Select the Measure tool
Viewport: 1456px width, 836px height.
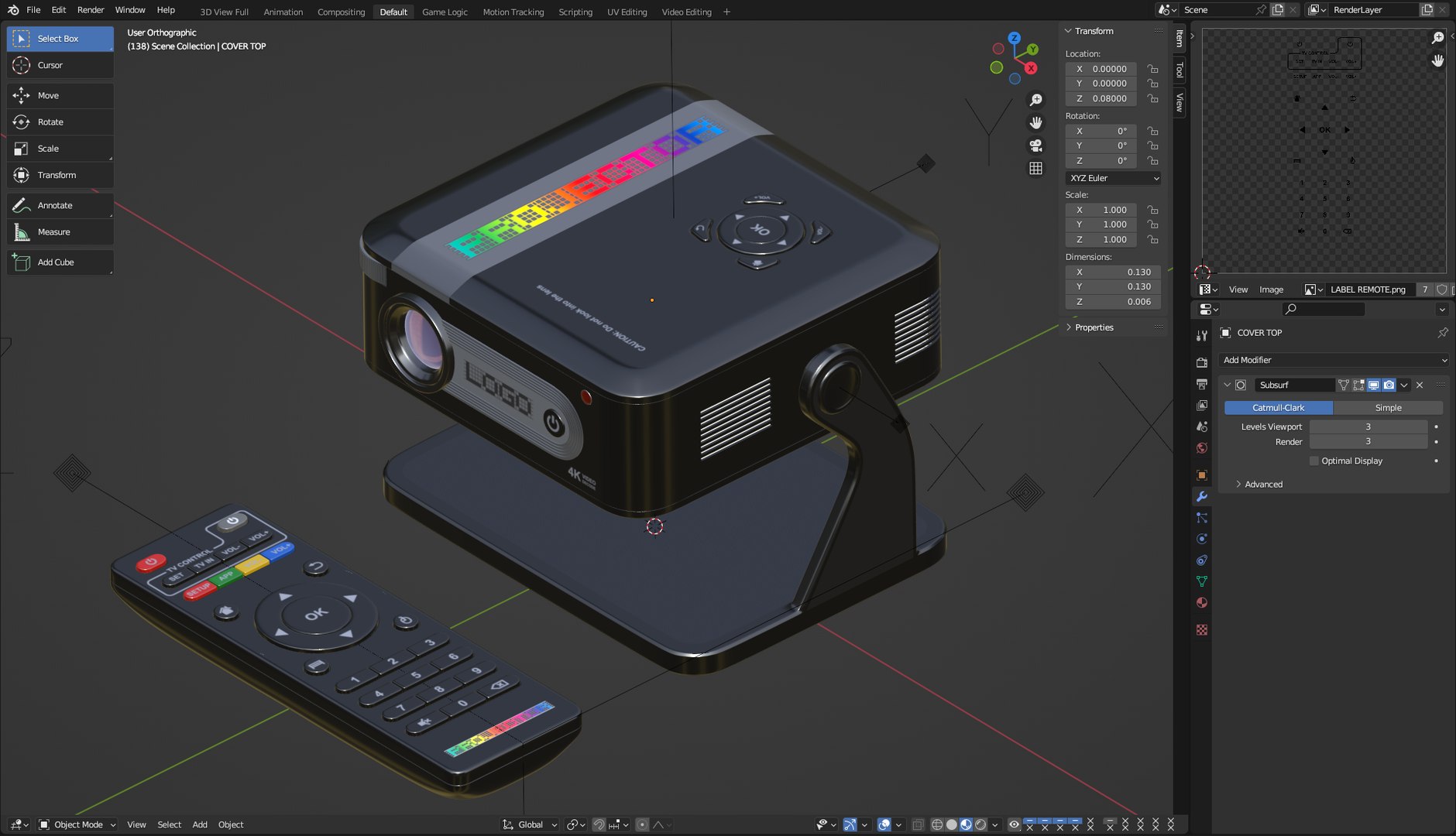[60, 231]
